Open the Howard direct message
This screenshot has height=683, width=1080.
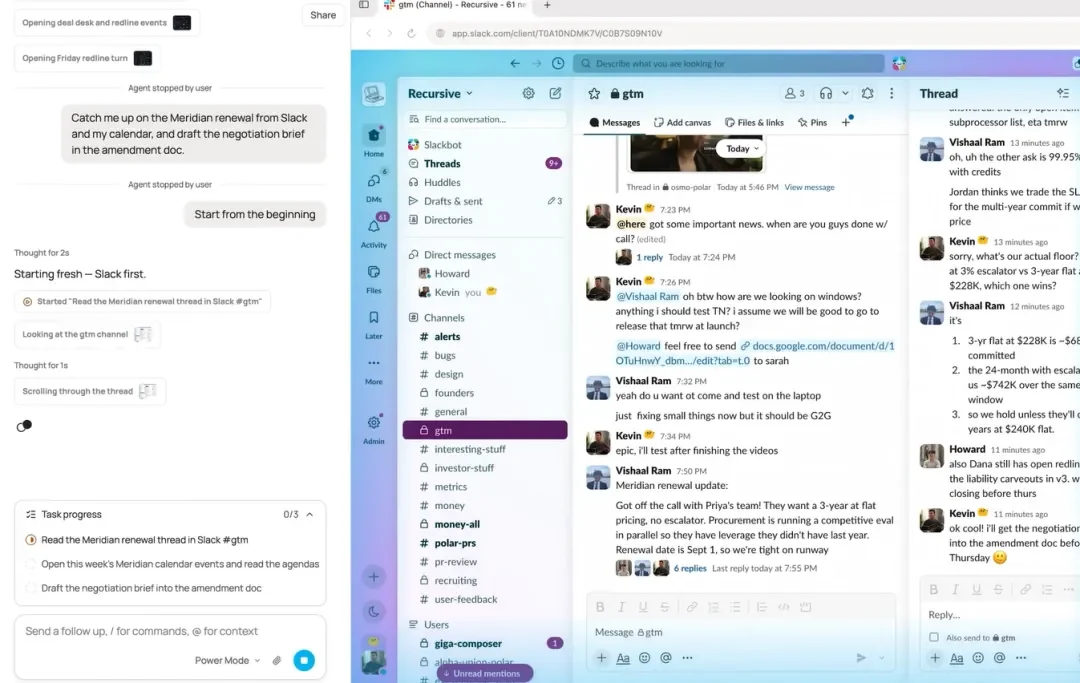click(x=485, y=273)
